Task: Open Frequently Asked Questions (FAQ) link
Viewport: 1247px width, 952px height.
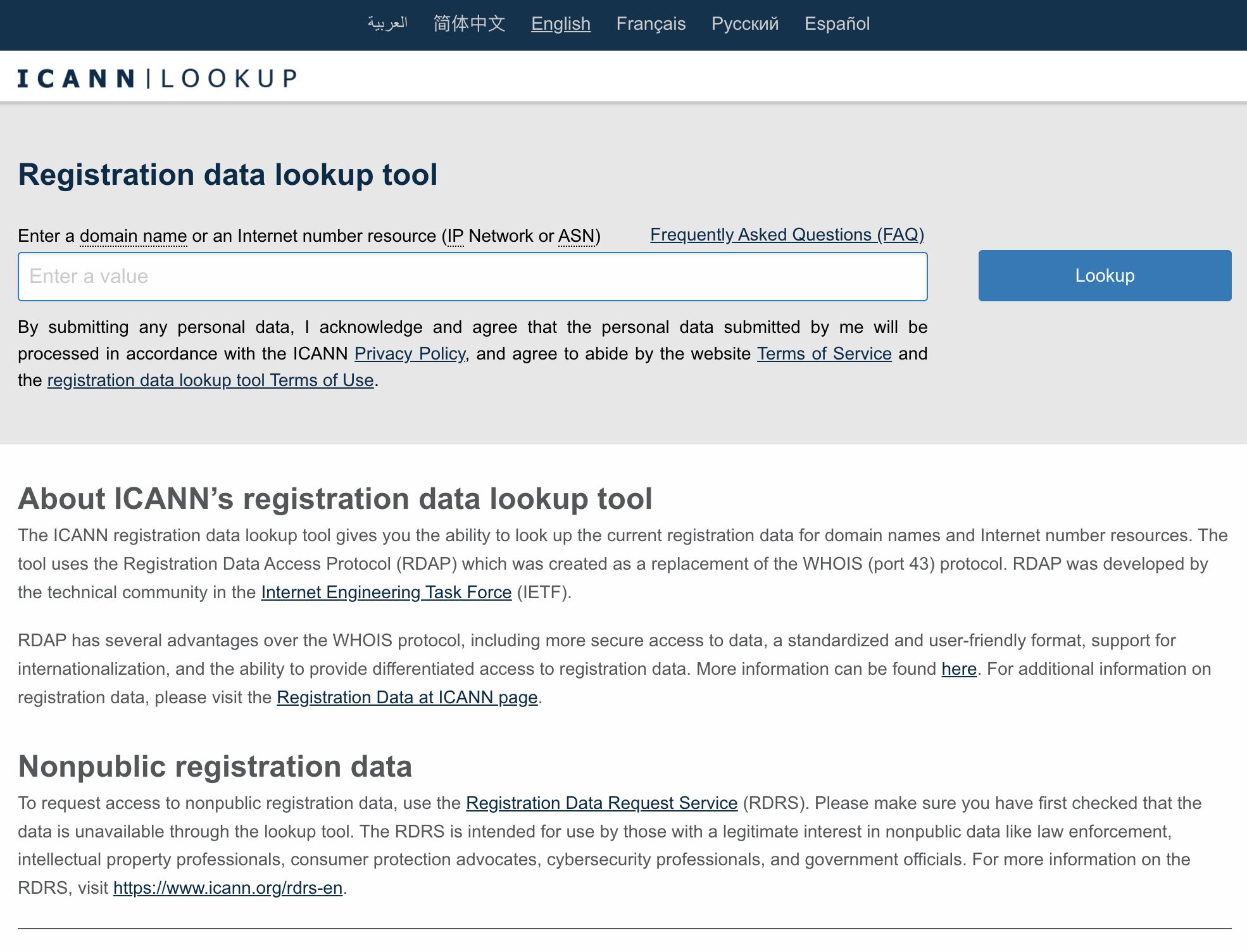Action: [787, 235]
